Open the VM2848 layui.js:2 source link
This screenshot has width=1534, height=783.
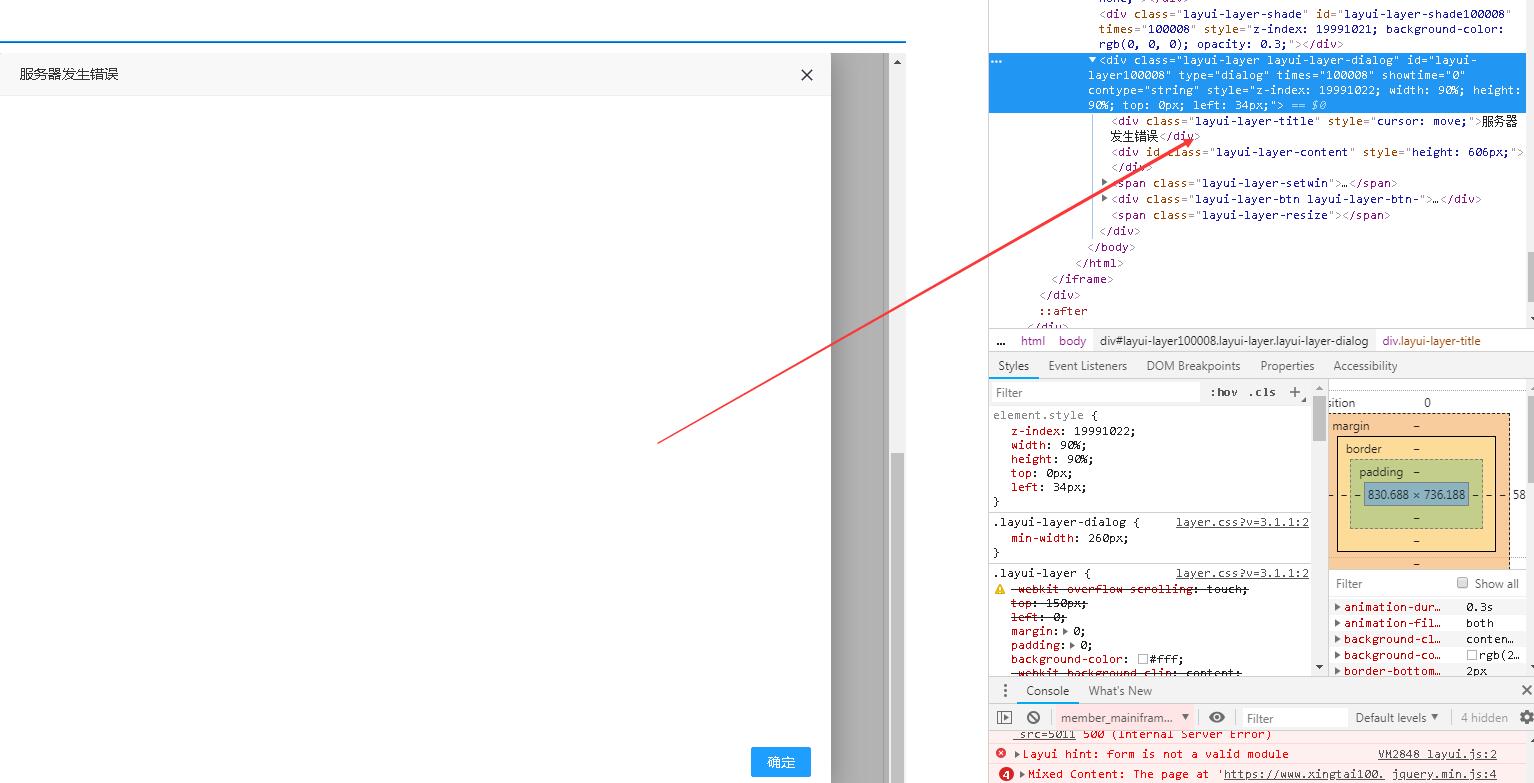coord(1436,754)
